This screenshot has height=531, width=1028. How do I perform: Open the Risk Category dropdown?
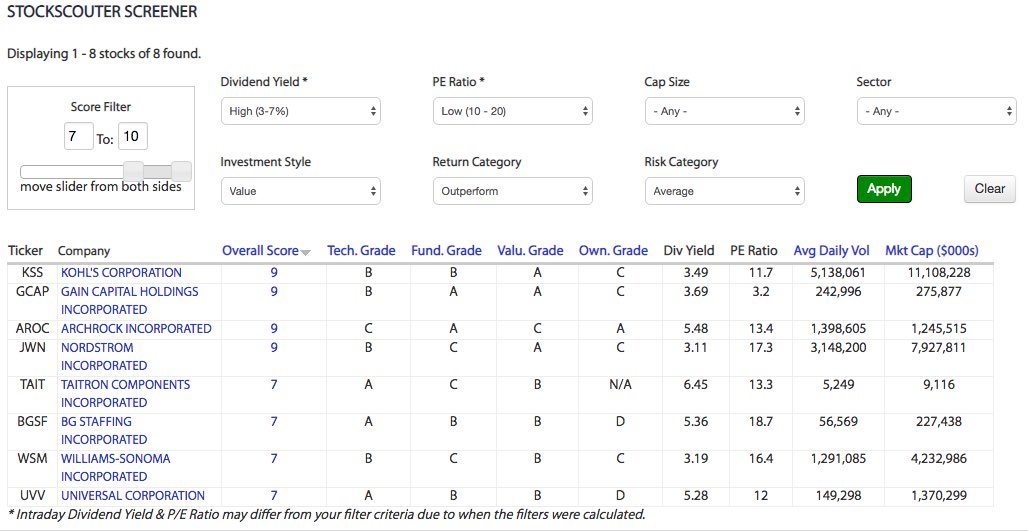click(x=724, y=191)
